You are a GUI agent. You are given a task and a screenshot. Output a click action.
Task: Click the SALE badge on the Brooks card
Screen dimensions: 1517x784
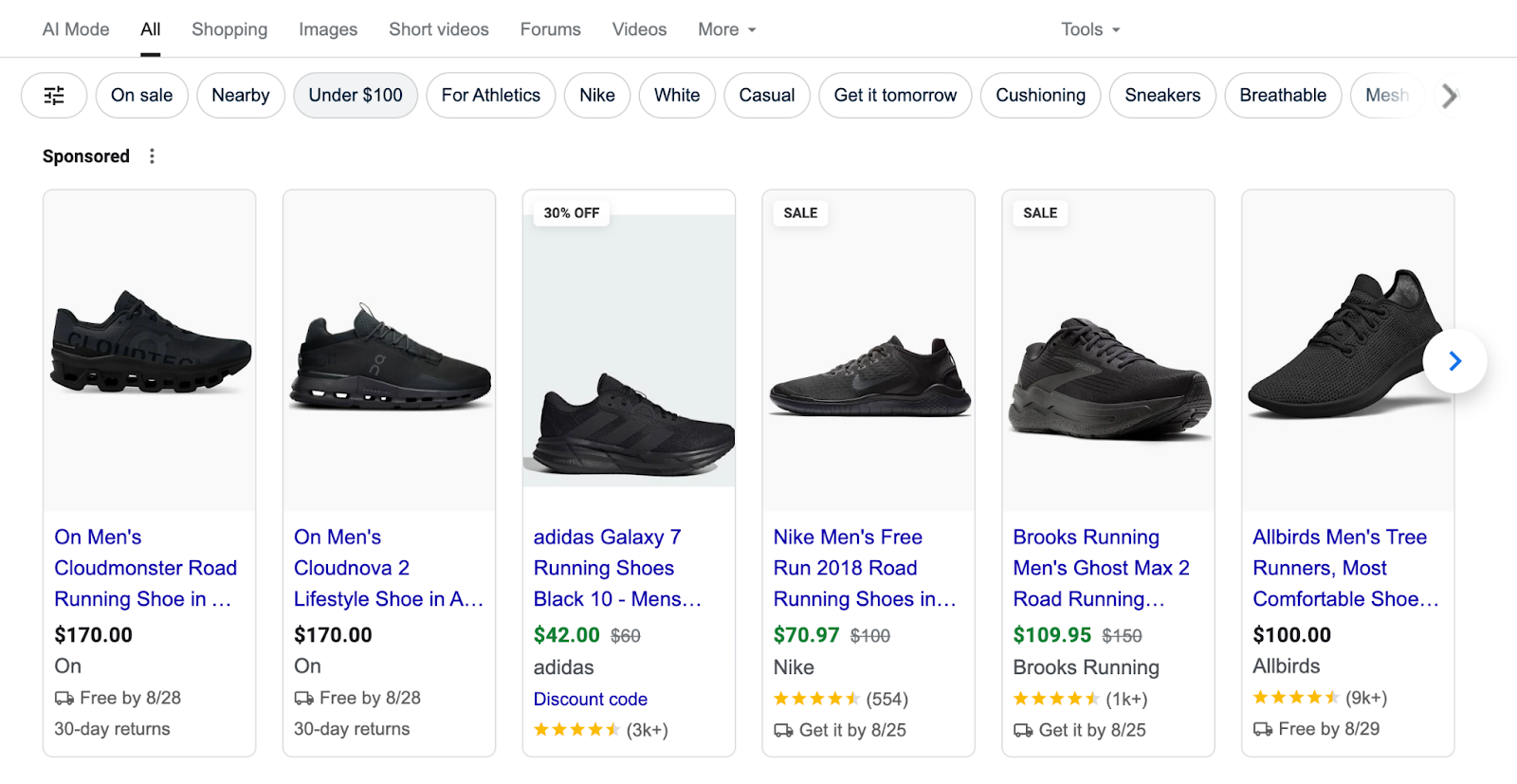1040,213
